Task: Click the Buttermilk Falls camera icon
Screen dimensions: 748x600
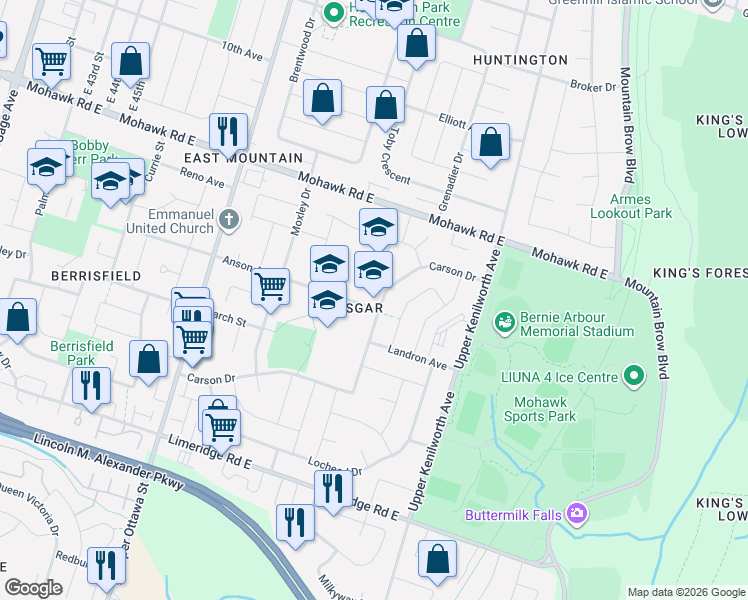Action: [577, 514]
